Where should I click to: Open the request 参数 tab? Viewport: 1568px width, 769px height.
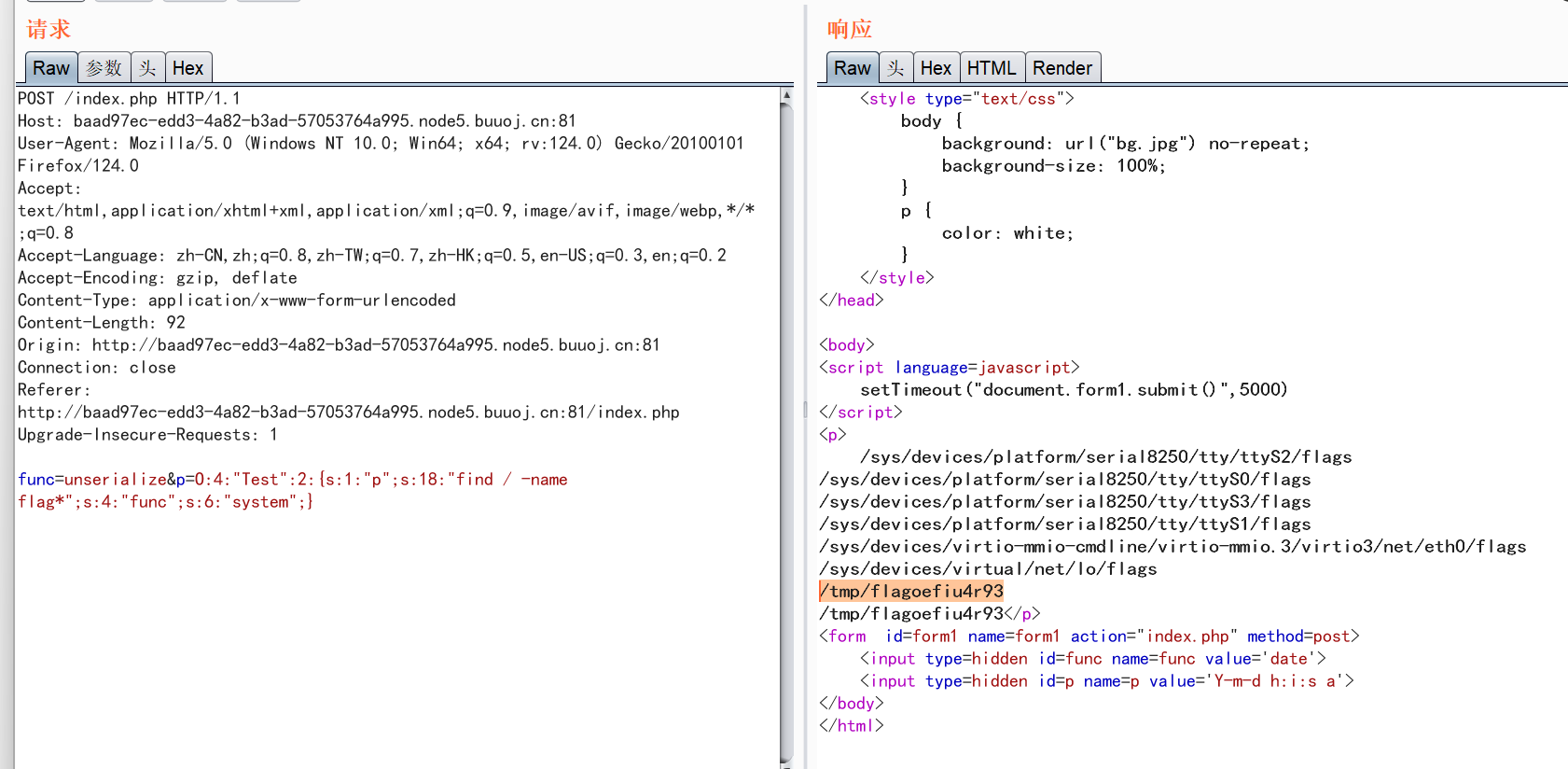click(104, 68)
